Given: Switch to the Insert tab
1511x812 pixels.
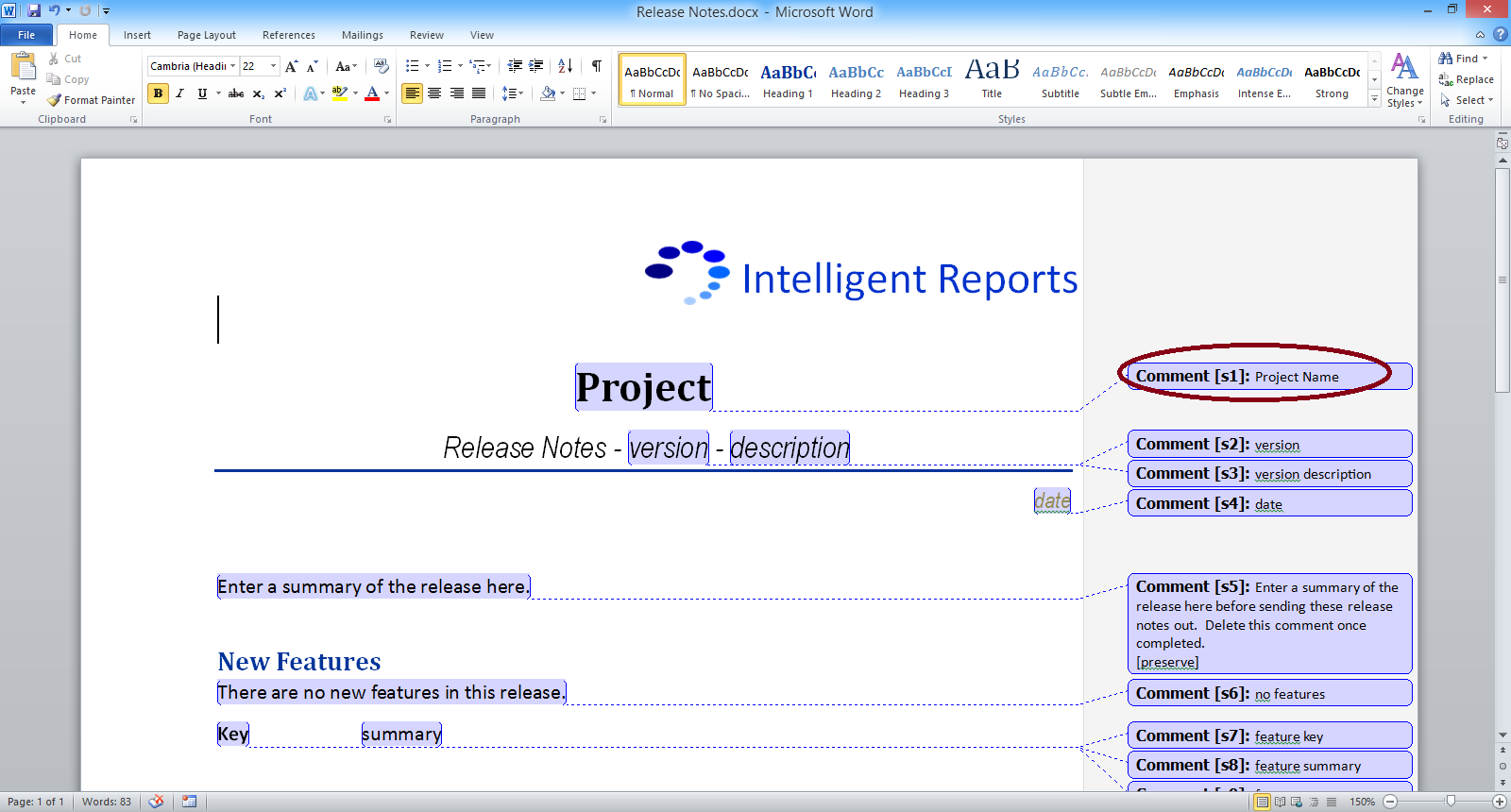Looking at the screenshot, I should (137, 35).
